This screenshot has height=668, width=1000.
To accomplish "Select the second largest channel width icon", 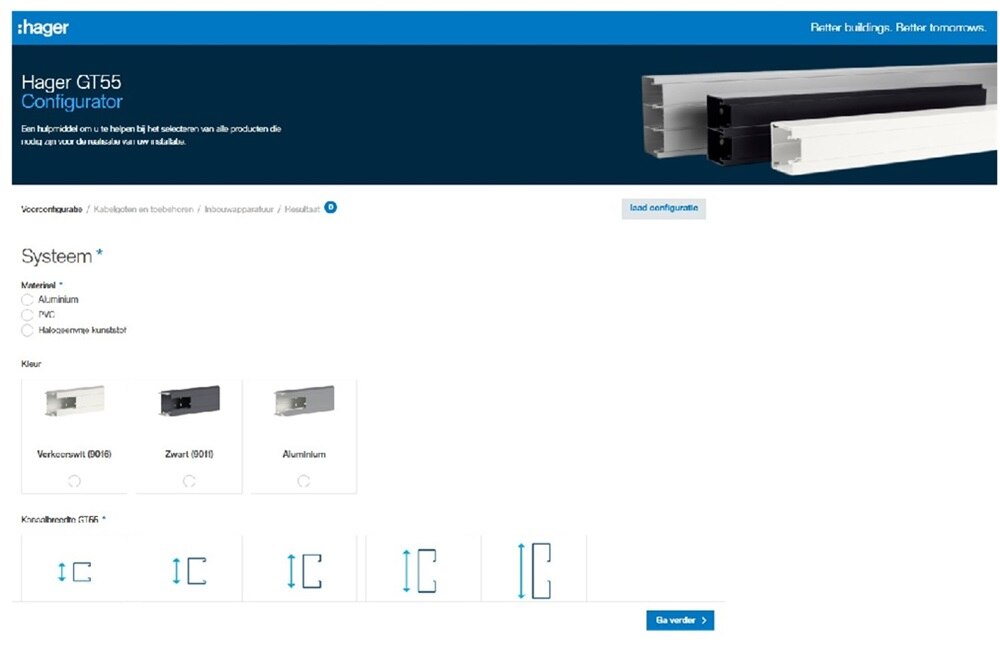I will point(419,570).
